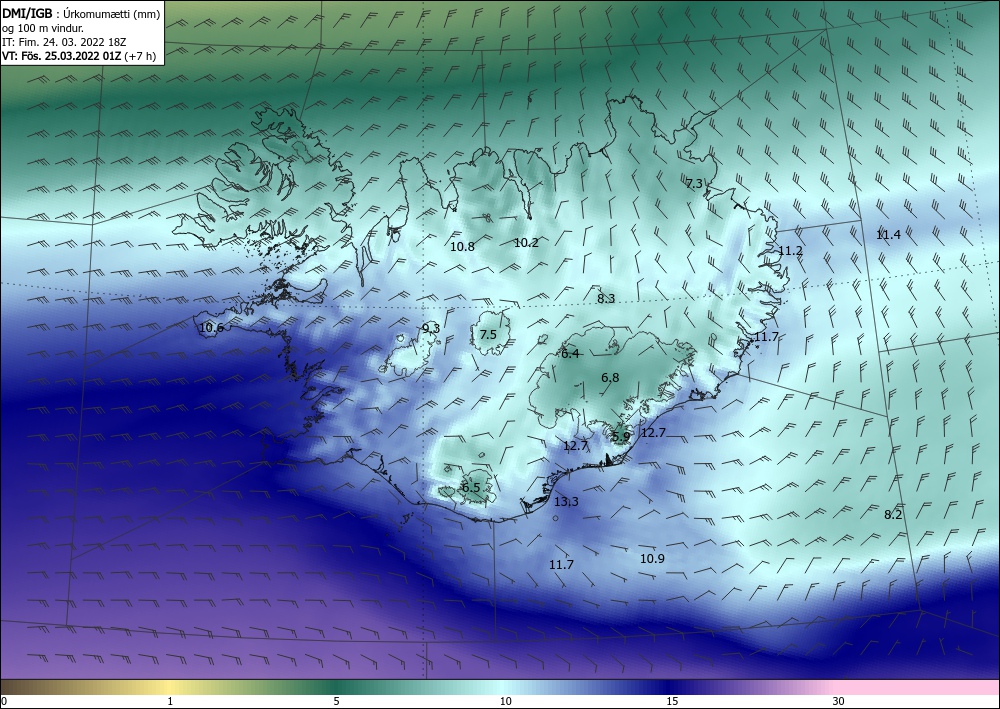1000x709 pixels.
Task: Click the legend label 30
Action: [x=839, y=702]
